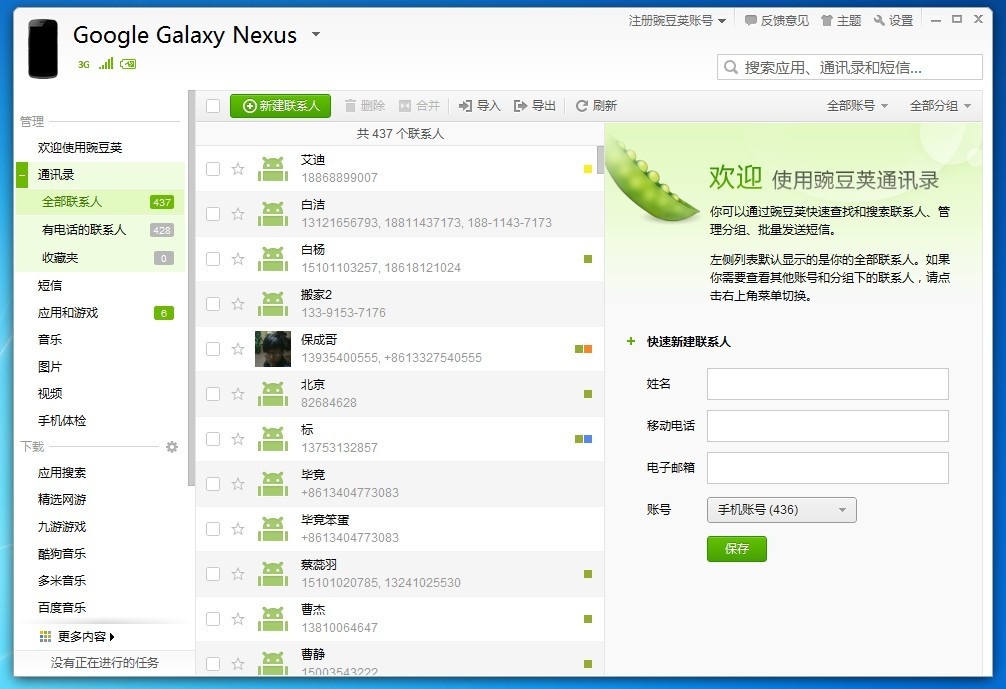Open 主题 theme options
Image resolution: width=1006 pixels, height=689 pixels.
pos(841,21)
